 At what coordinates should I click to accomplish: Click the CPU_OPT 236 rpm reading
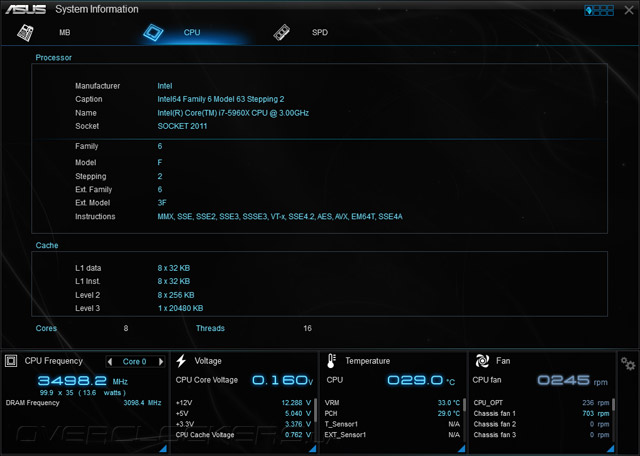pyautogui.click(x=596, y=403)
